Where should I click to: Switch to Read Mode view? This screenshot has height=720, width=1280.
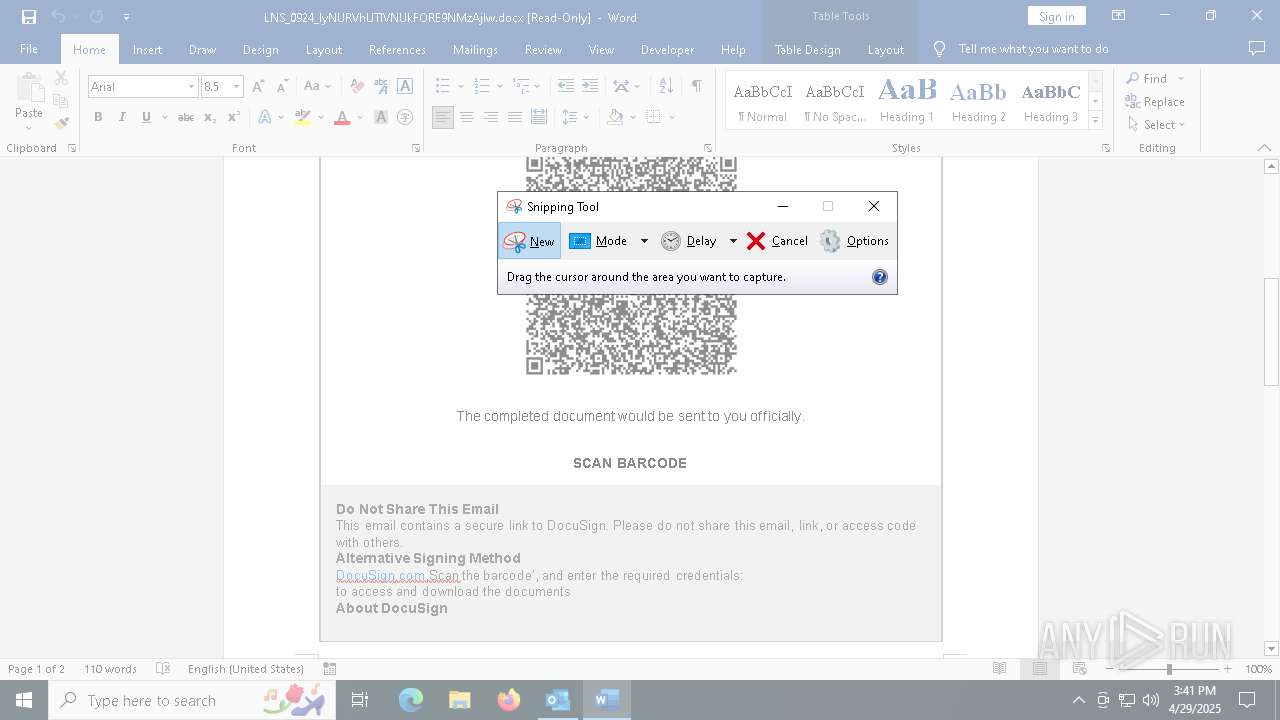click(999, 669)
